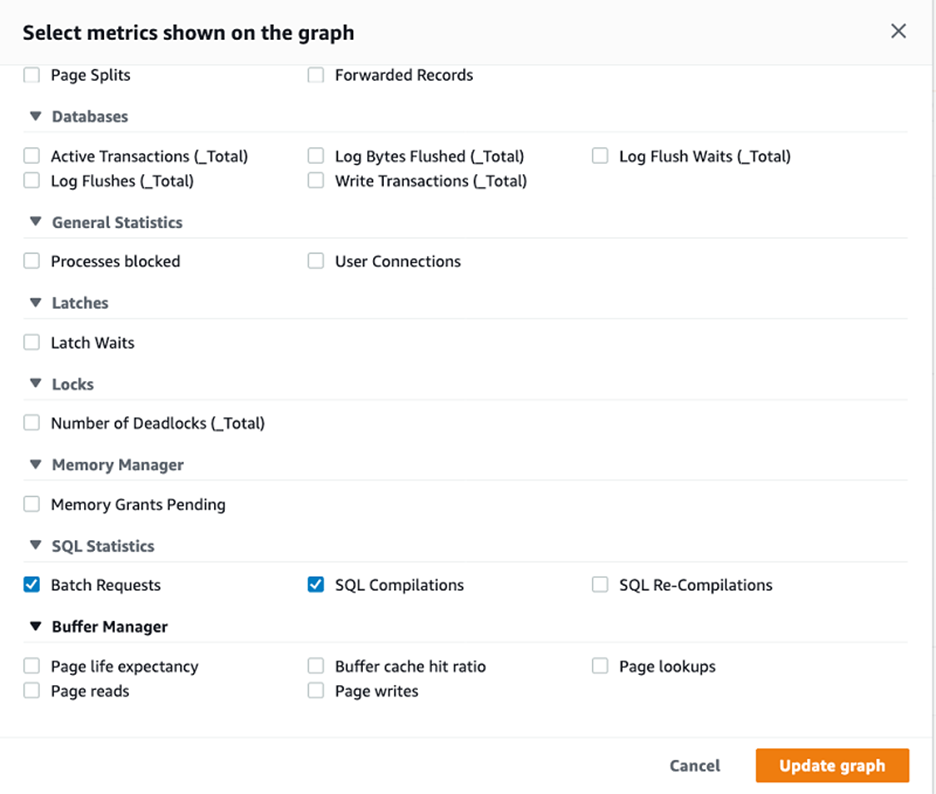Enable Log Flush Waits (_Total)
This screenshot has width=936, height=794.
tap(600, 156)
